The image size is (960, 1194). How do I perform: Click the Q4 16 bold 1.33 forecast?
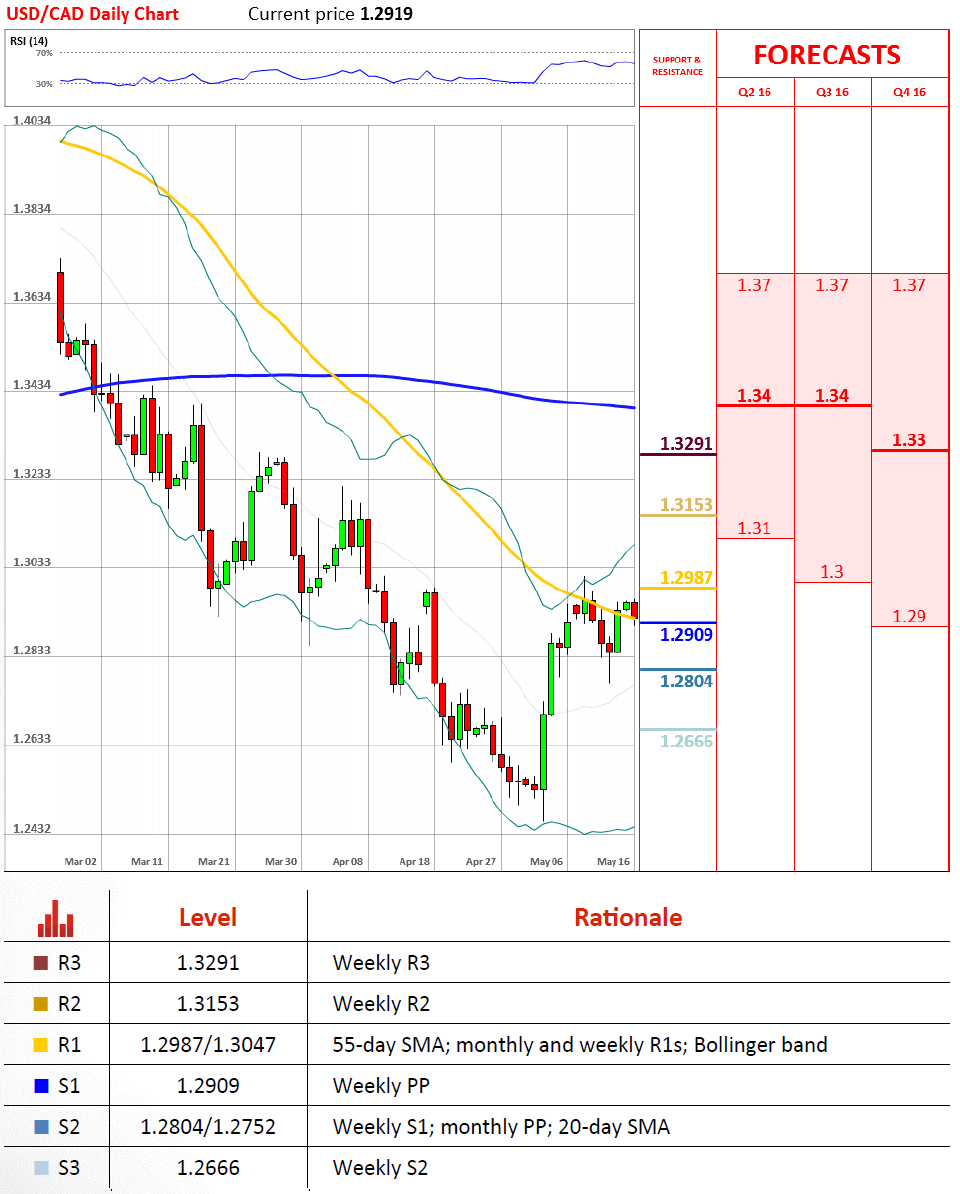pos(909,440)
